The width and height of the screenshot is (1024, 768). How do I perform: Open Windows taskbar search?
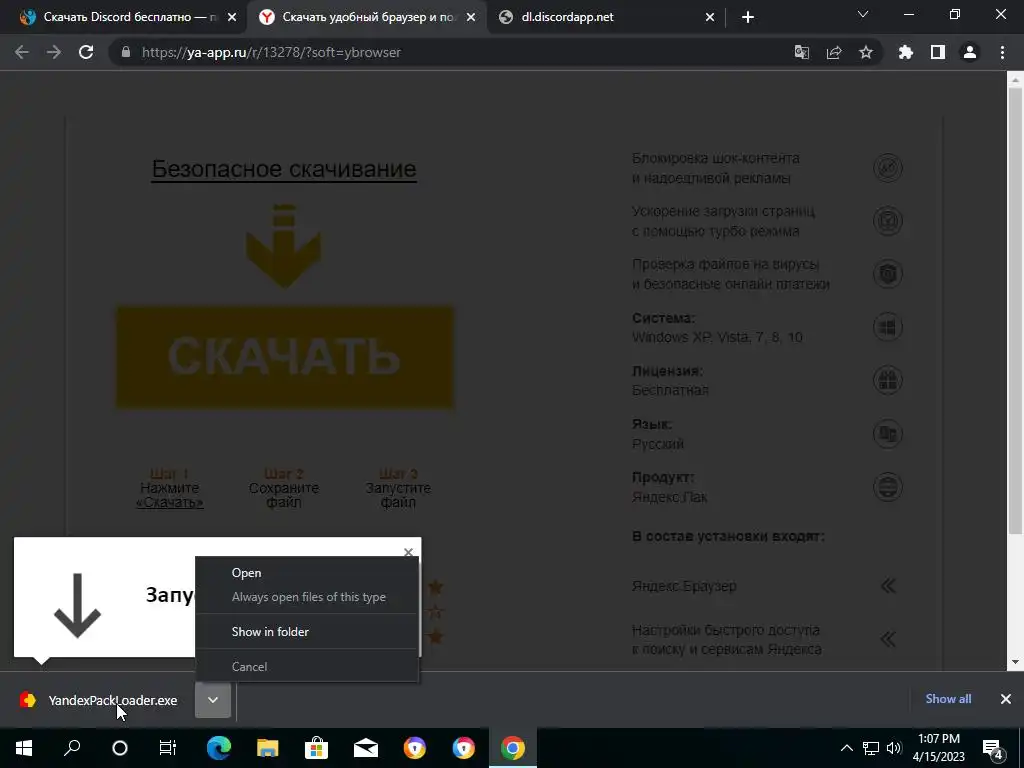point(72,748)
